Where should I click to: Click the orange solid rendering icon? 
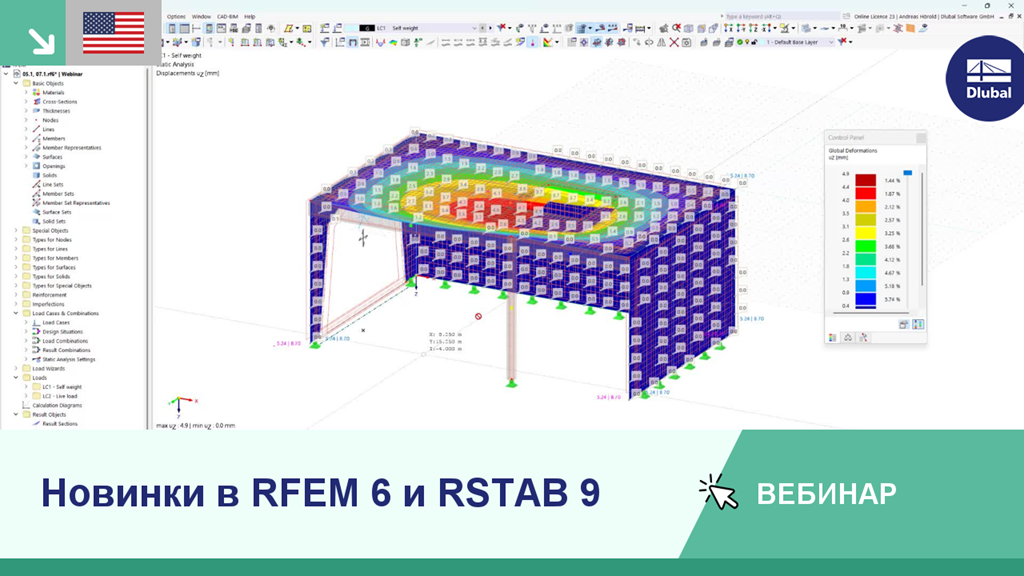(x=910, y=28)
